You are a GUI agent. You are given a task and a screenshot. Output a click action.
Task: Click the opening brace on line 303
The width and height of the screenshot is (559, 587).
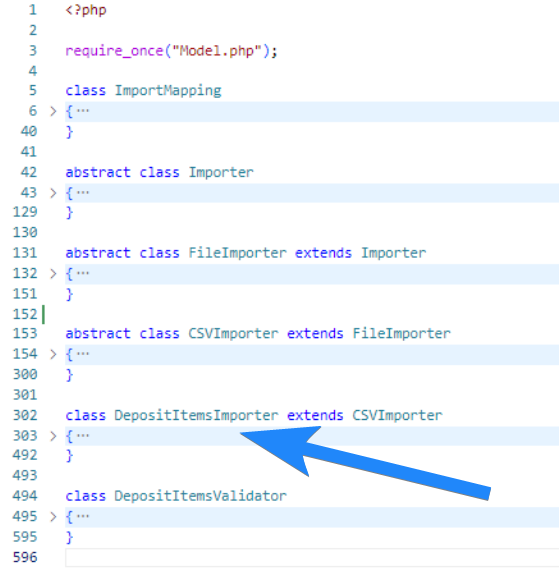click(69, 436)
